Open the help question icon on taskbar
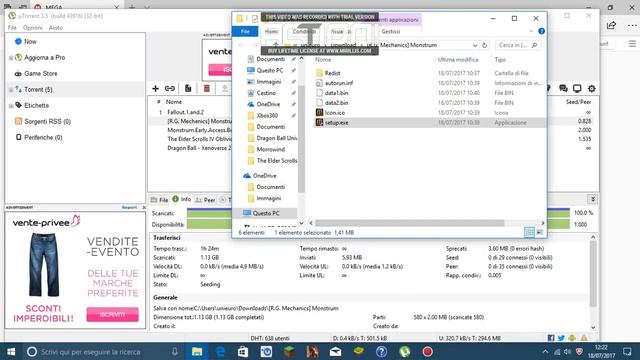 (x=382, y=351)
